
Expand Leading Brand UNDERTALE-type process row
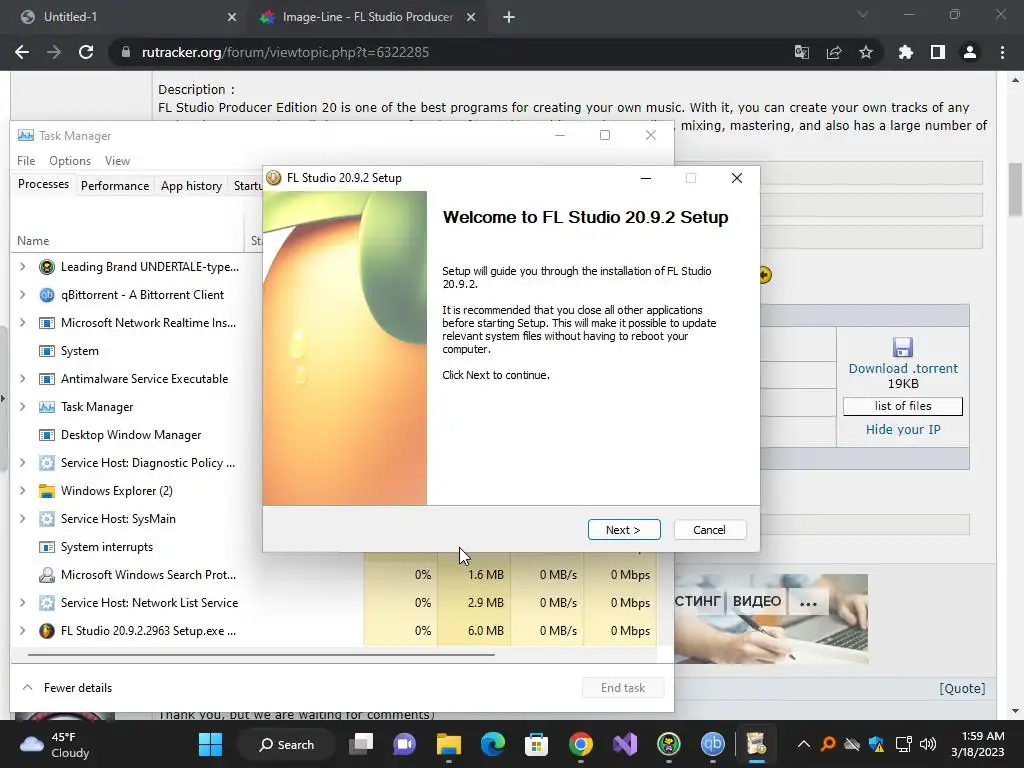23,266
